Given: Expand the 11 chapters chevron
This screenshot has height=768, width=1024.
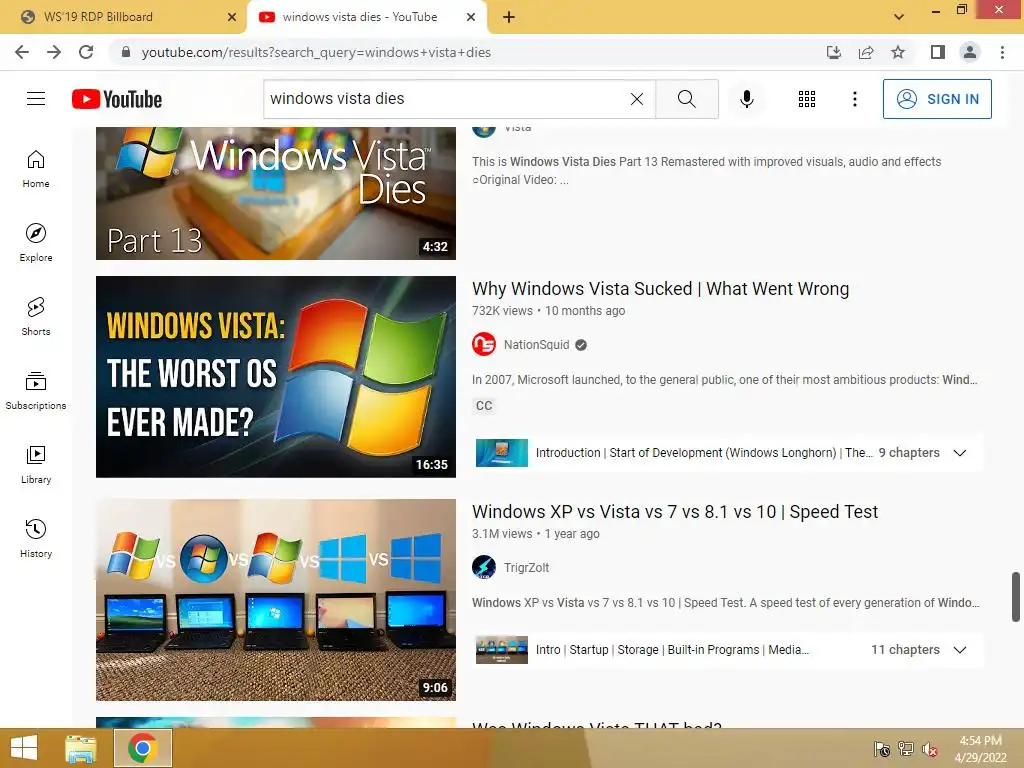Looking at the screenshot, I should click(959, 650).
